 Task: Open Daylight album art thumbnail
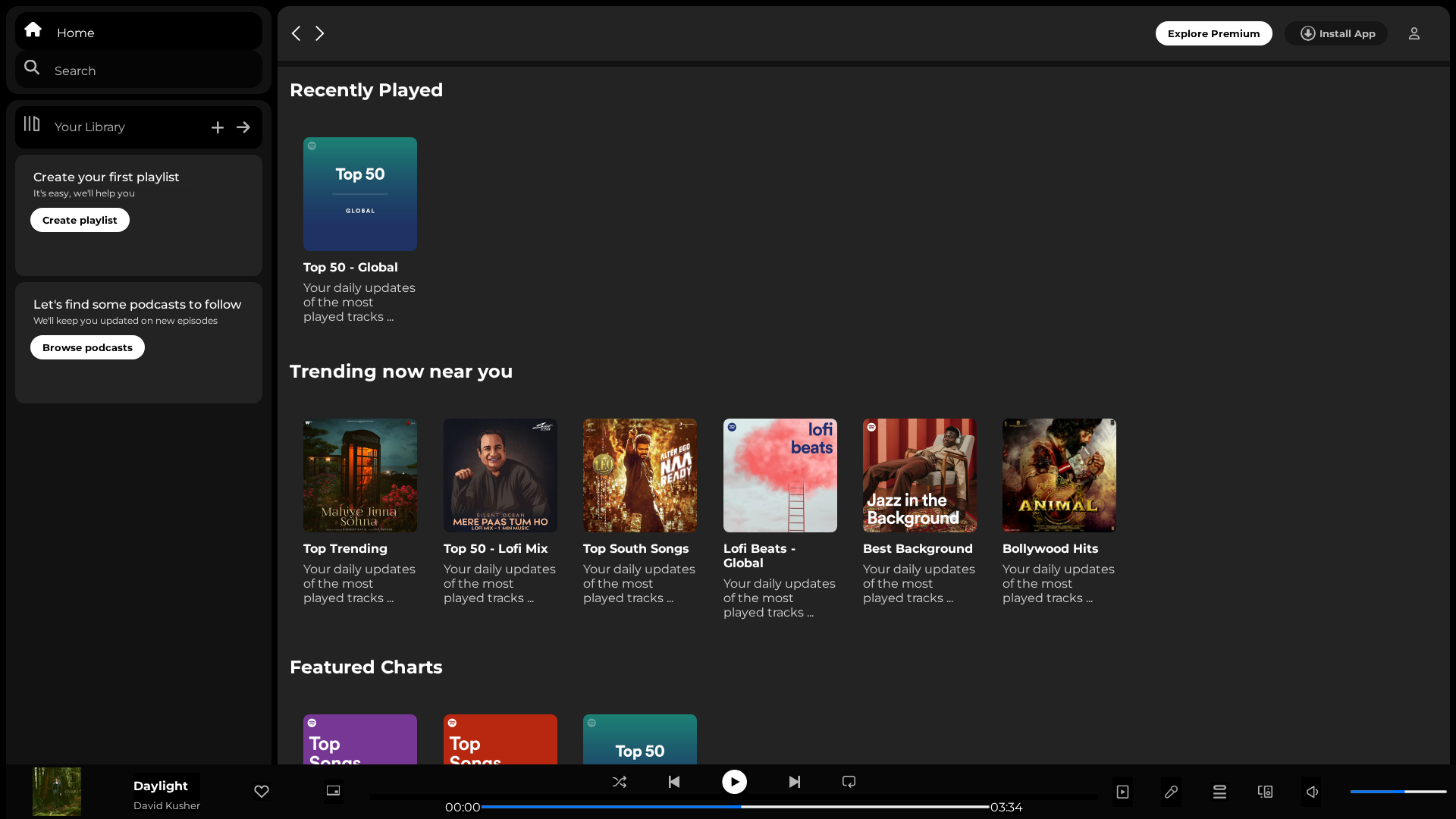57,792
